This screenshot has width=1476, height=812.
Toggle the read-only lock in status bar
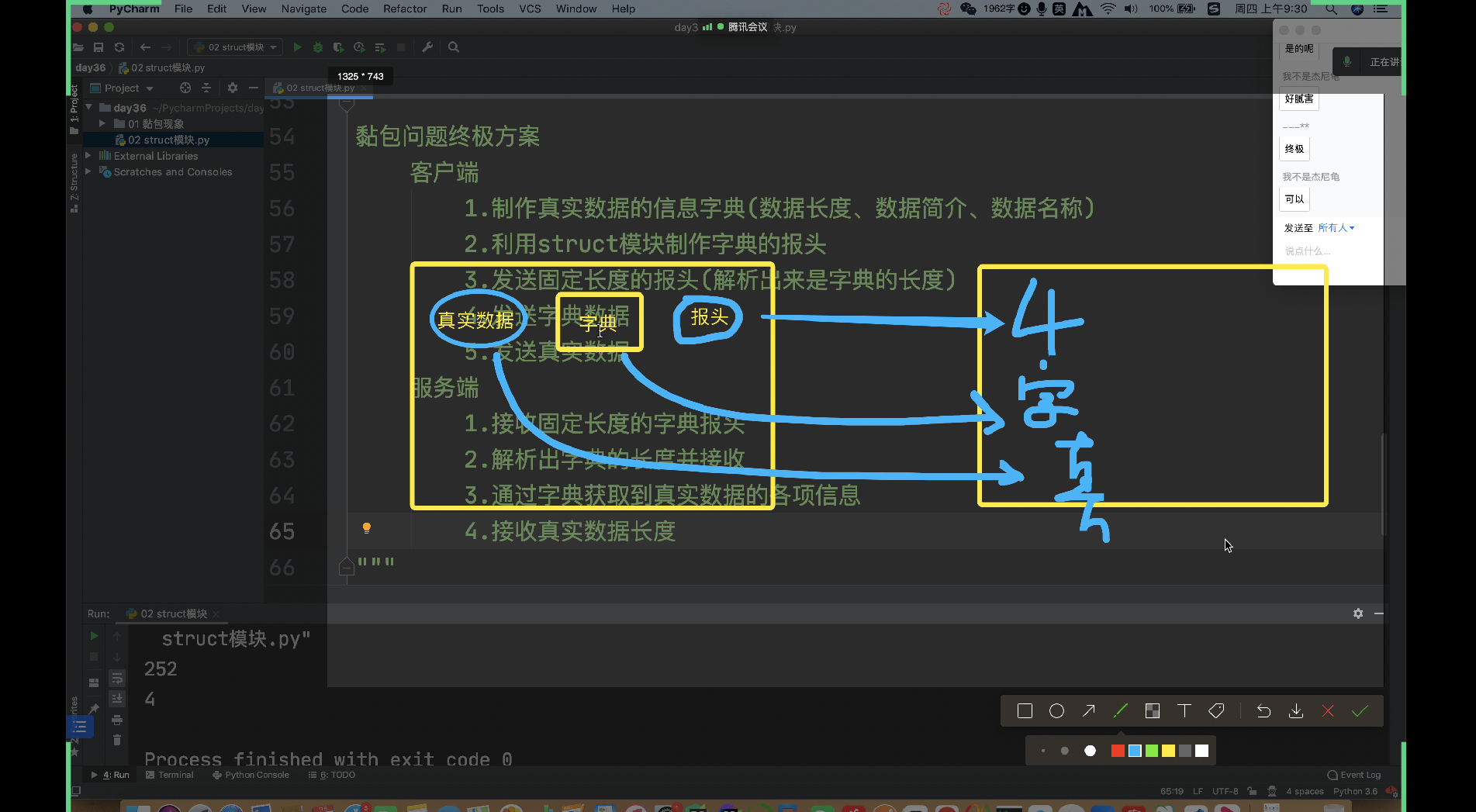click(x=1252, y=791)
